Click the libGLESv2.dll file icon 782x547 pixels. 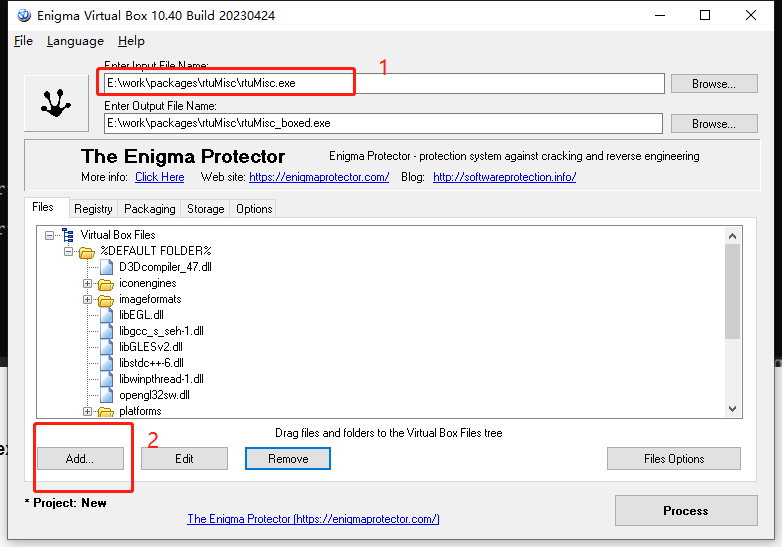(106, 347)
